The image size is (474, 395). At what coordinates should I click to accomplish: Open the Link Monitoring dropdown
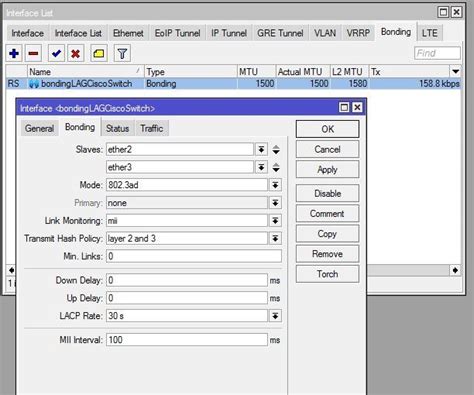(275, 220)
